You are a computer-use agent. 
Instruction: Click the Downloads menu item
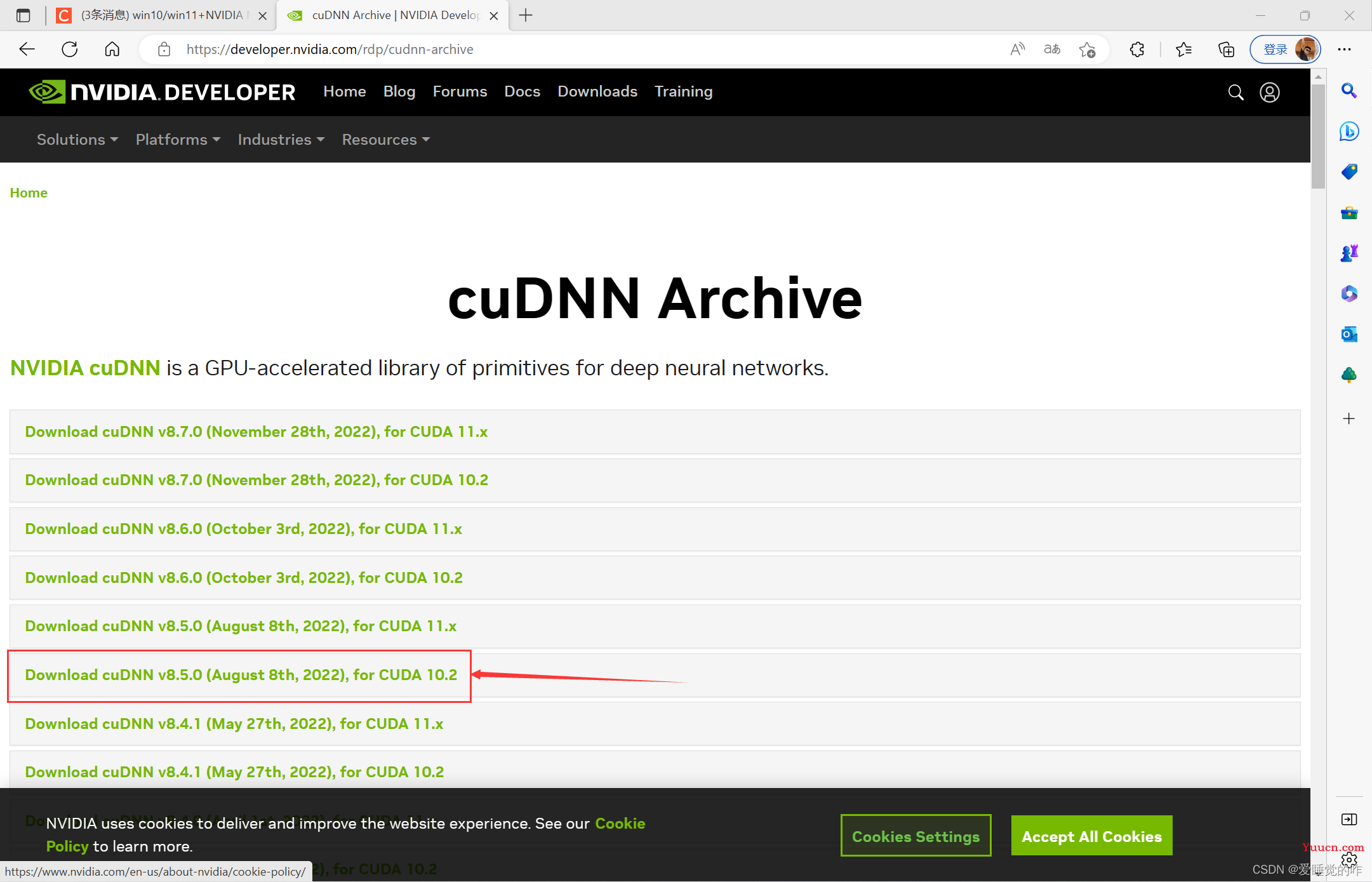pos(597,91)
